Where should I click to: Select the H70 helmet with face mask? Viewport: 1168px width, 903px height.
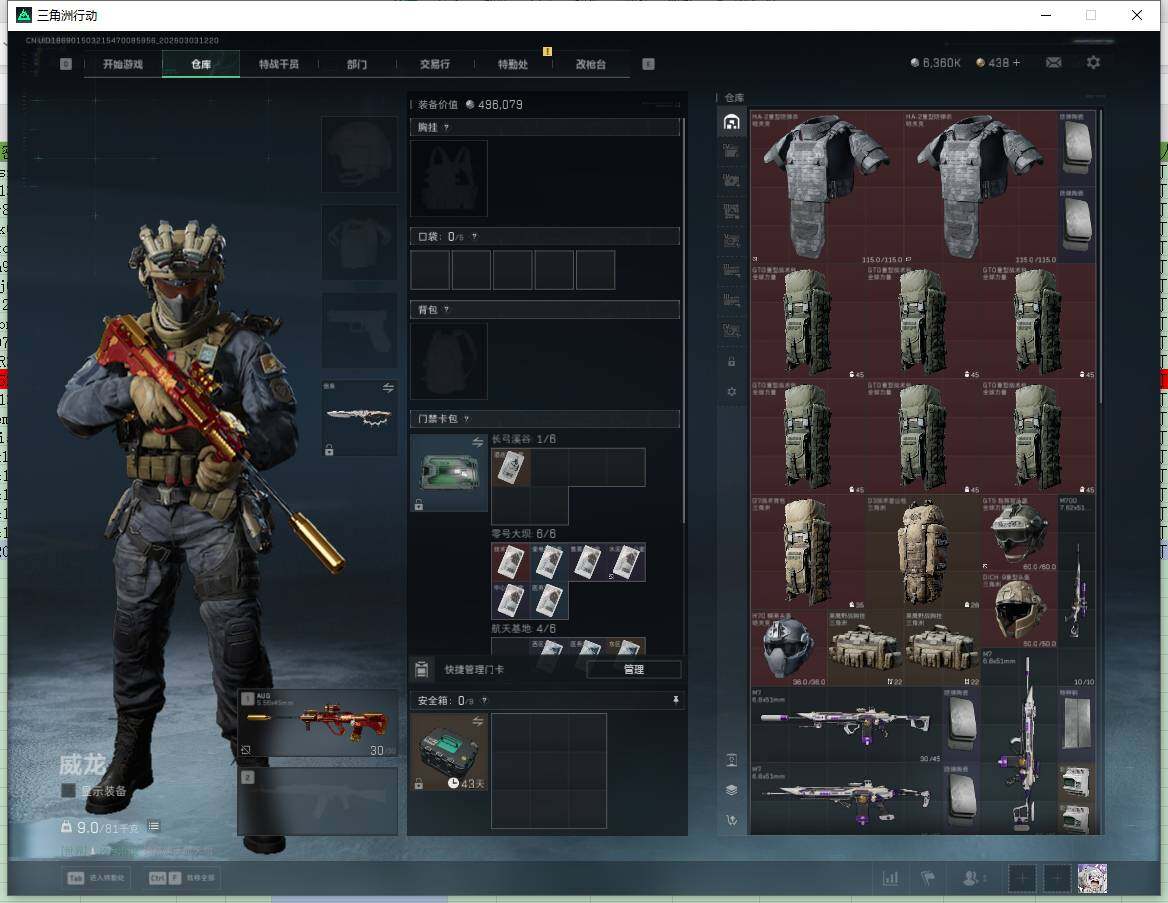click(x=789, y=648)
